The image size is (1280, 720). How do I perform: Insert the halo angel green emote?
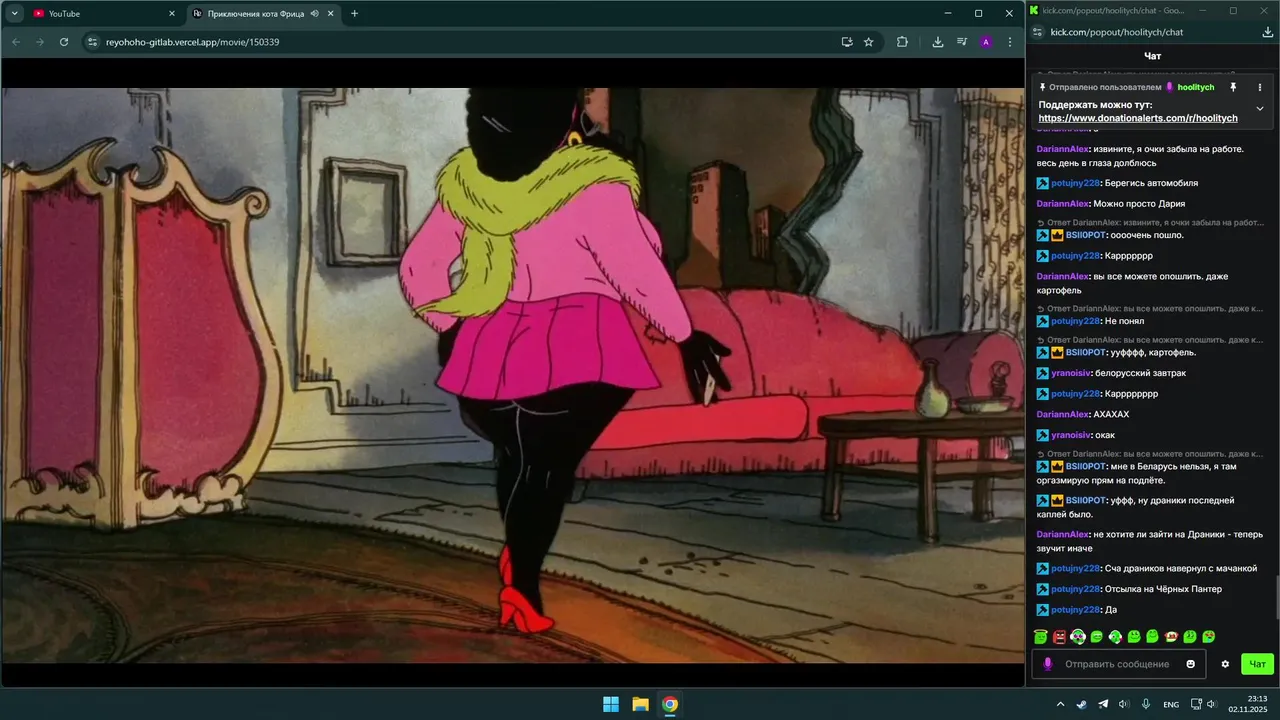(x=1040, y=637)
